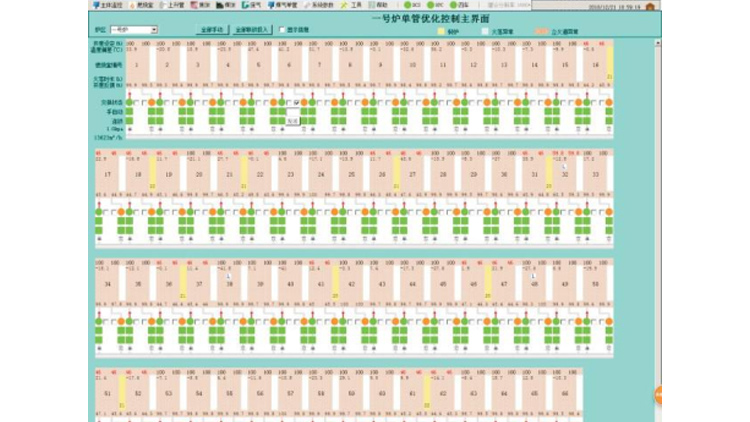Viewport: 750px width, 422px height.
Task: Uncheck the ticked checkbox under chamber 6
Action: click(294, 102)
